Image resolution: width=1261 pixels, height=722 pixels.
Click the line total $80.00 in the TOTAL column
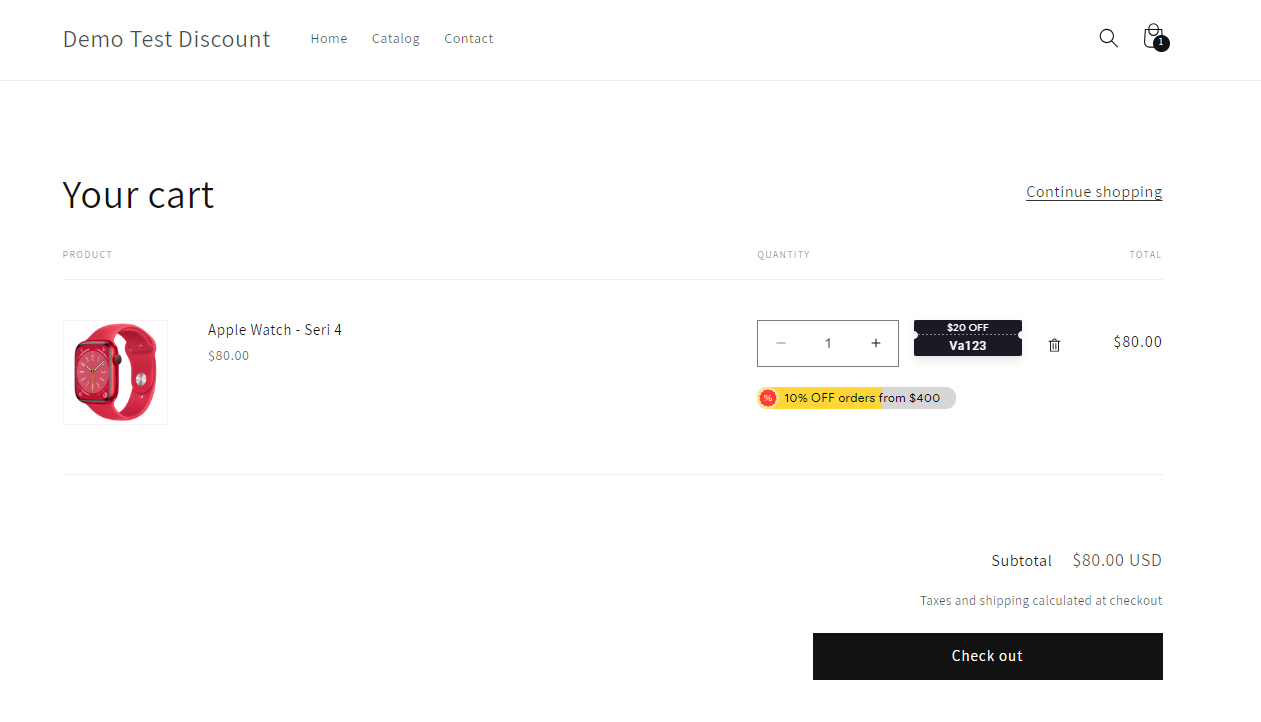click(1138, 342)
